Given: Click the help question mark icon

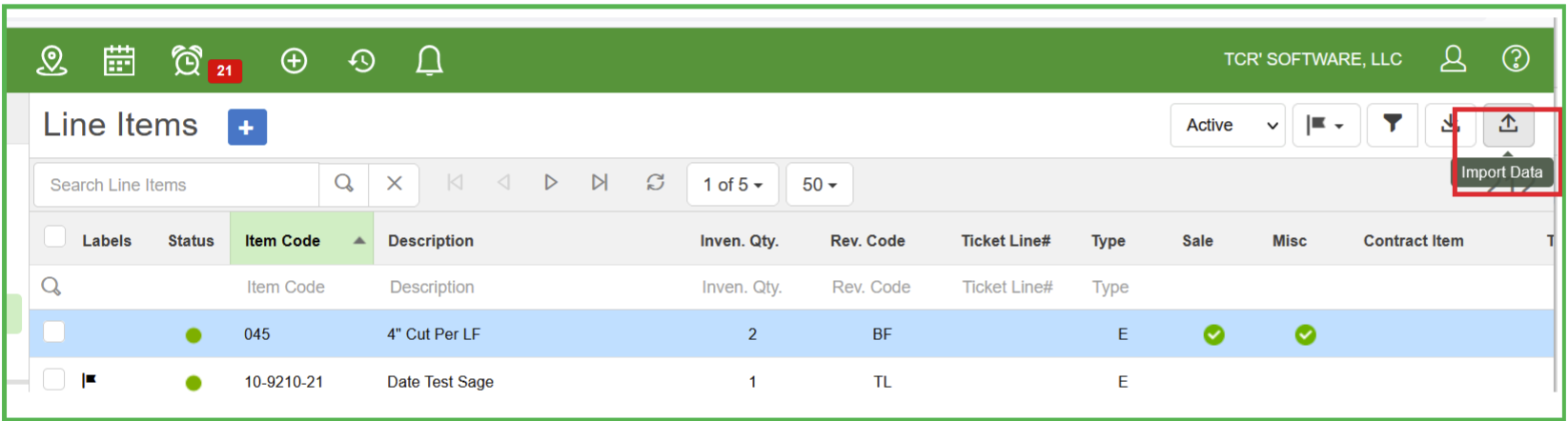Looking at the screenshot, I should click(1516, 59).
